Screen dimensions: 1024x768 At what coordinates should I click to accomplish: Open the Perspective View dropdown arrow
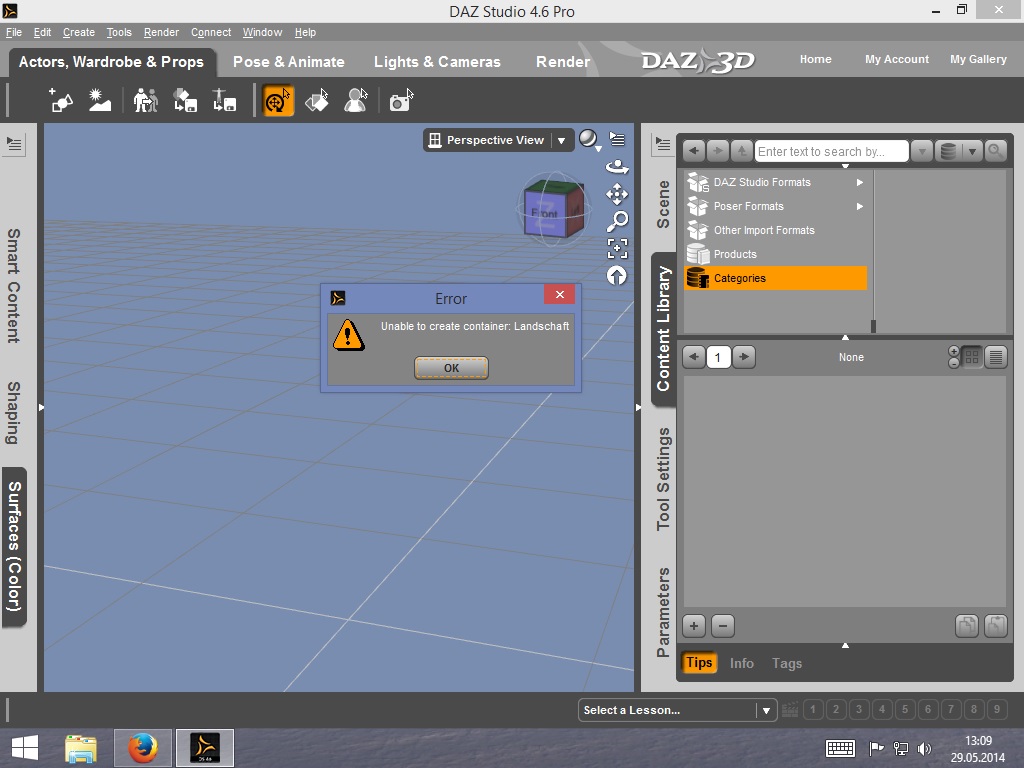[x=561, y=140]
